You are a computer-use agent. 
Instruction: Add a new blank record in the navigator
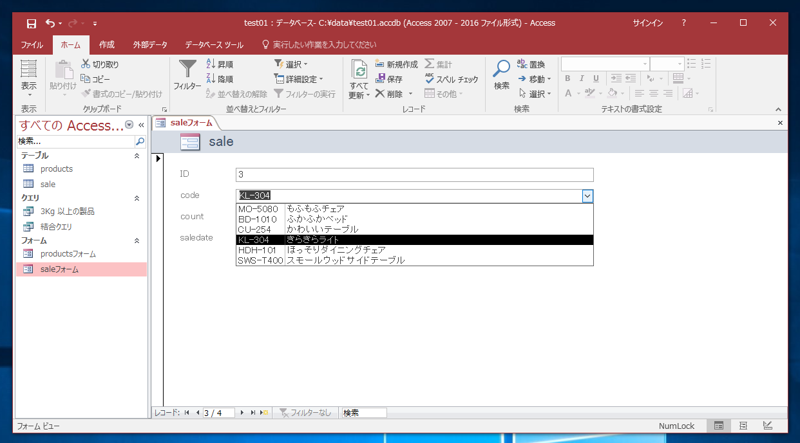point(264,412)
